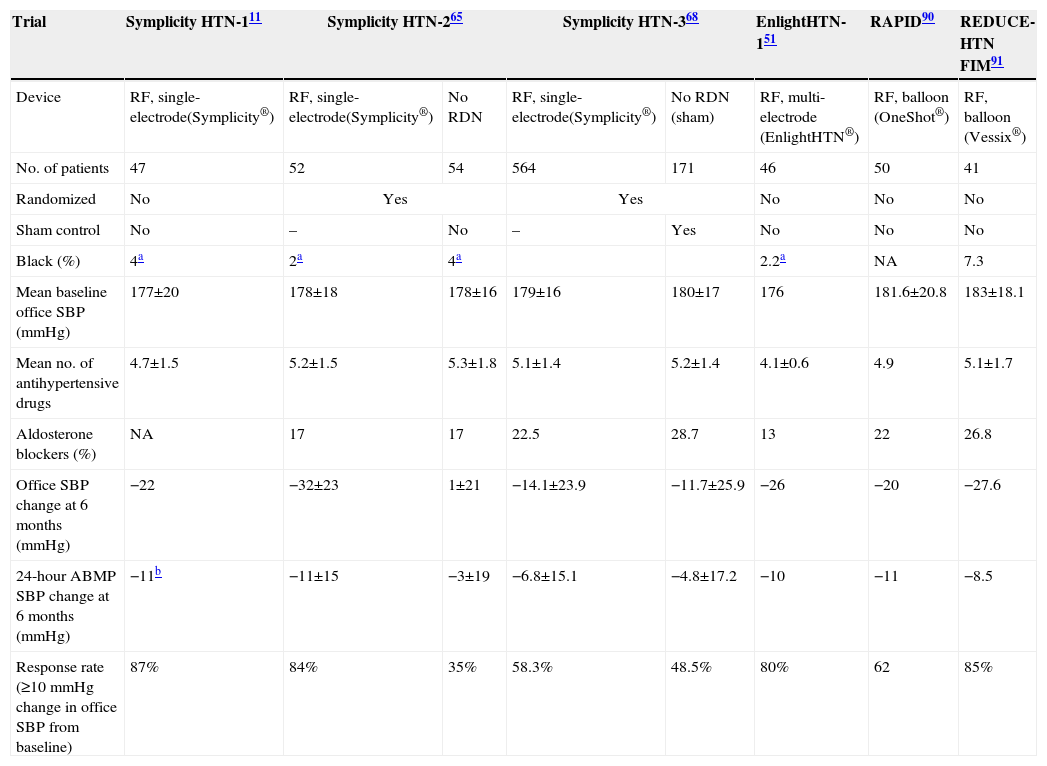Click the −27.6 office SBP change cell
Viewport: 1047px width, 766px height.
(x=983, y=484)
